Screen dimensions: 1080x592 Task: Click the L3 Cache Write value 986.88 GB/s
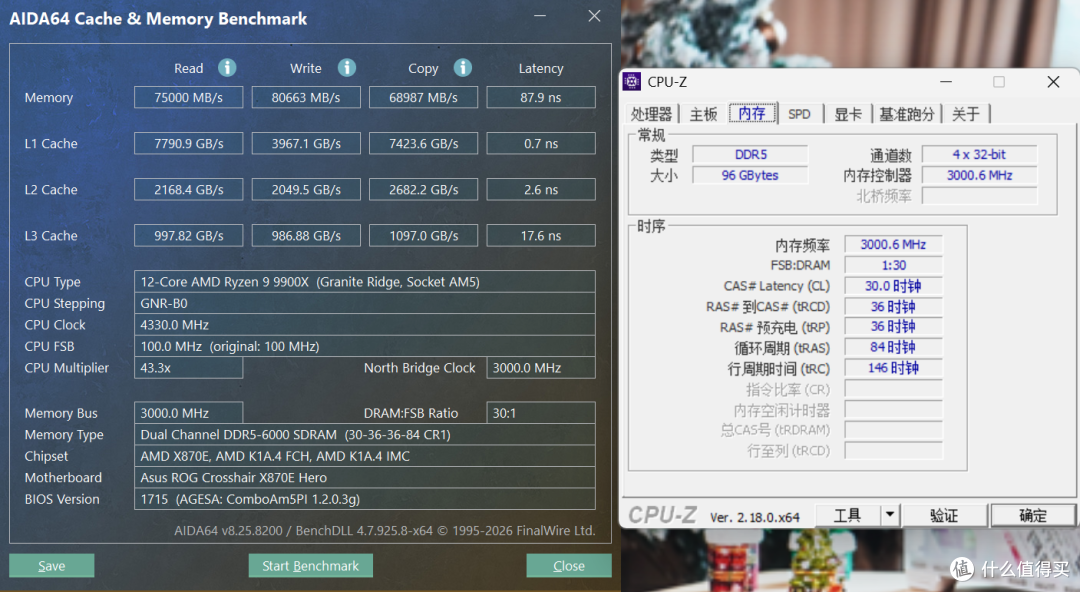click(306, 236)
